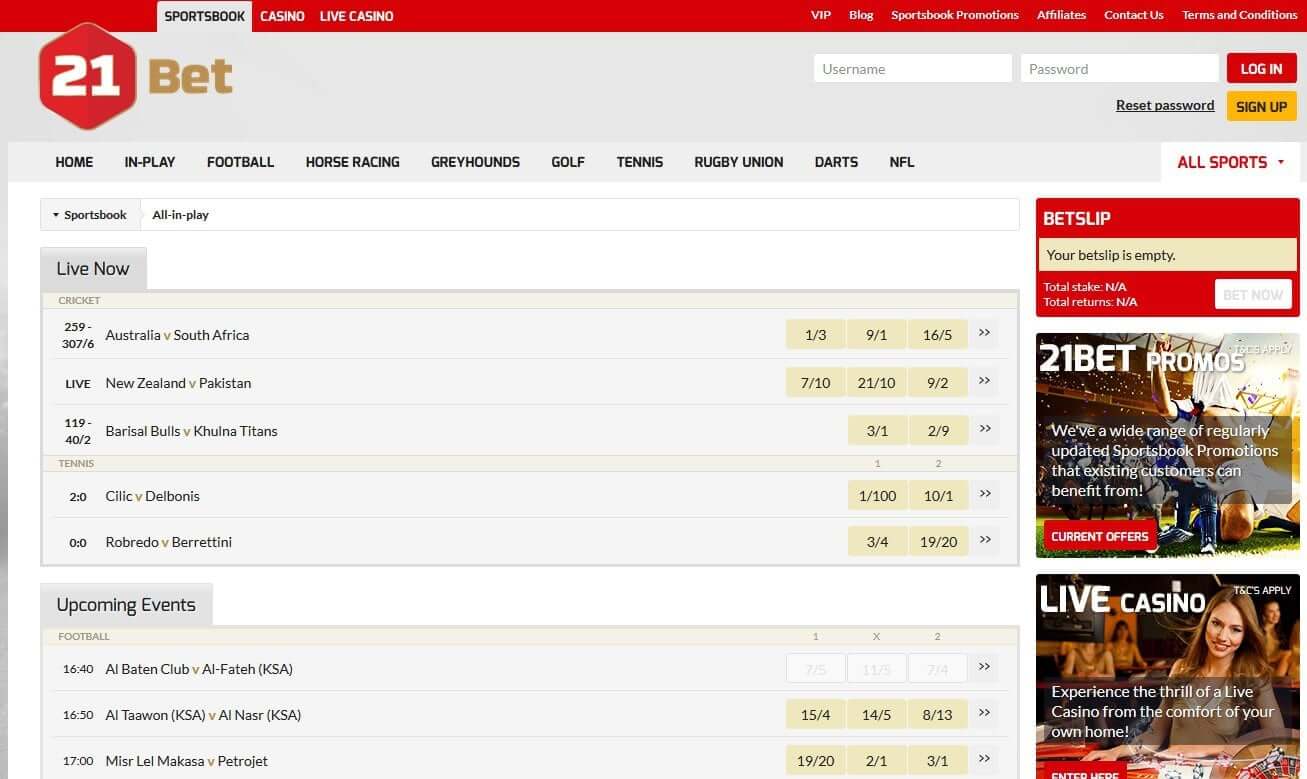Expand more markets for Al Taawon v Al Nasr
This screenshot has width=1307, height=779.
(985, 713)
